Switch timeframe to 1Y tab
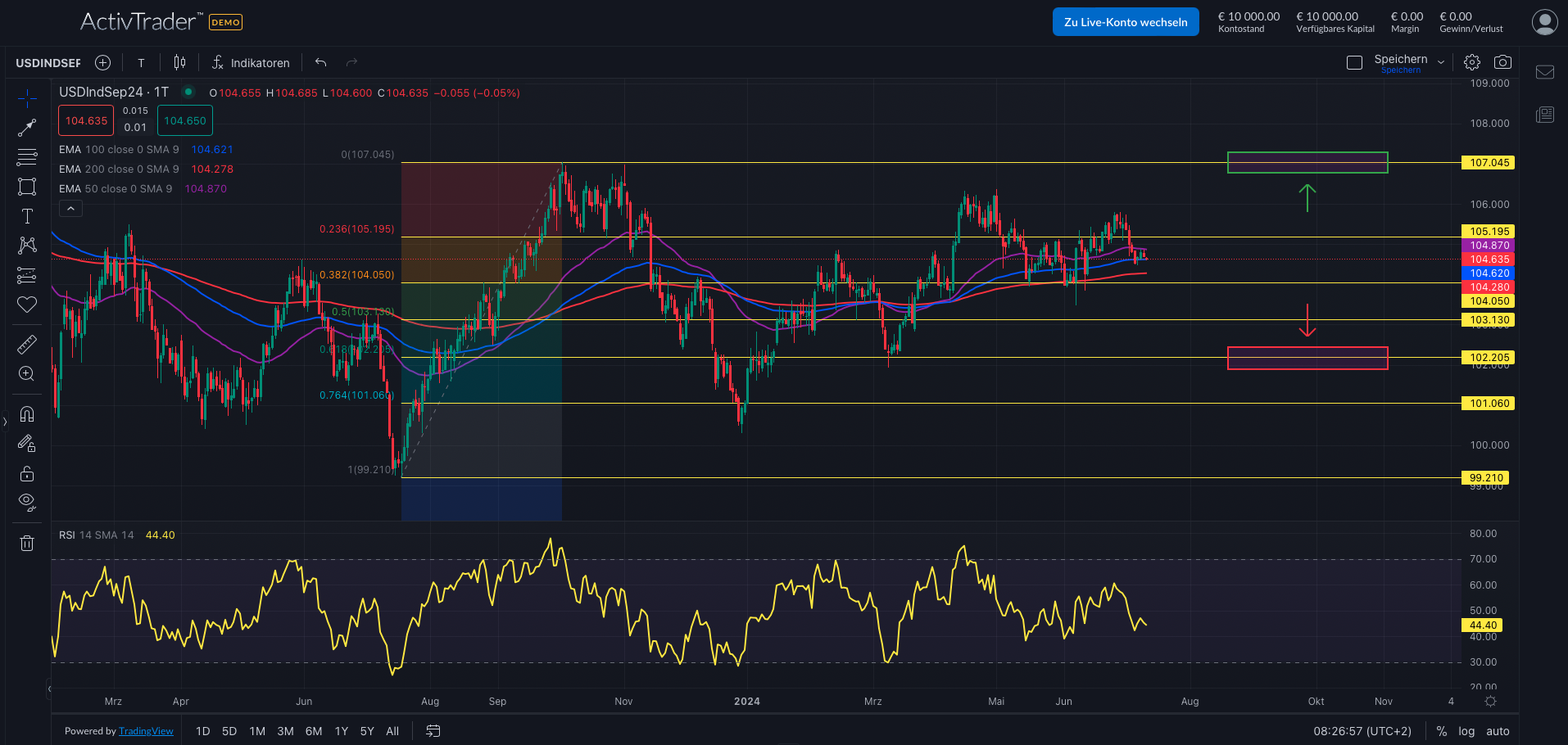Viewport: 1568px width, 745px height. click(x=341, y=730)
